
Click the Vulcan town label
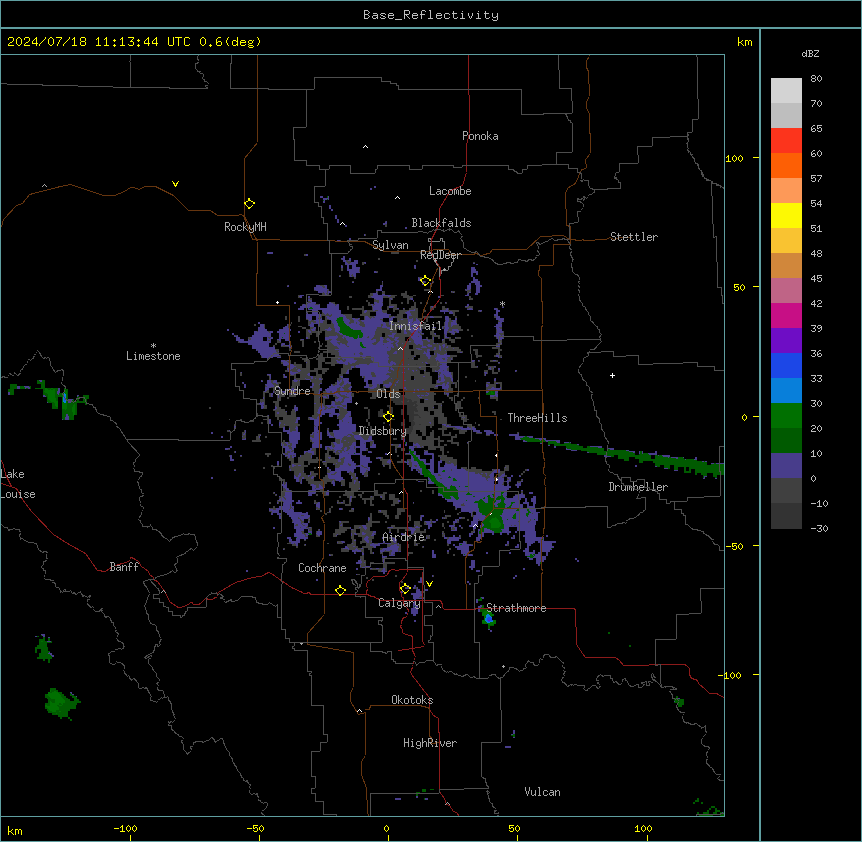point(543,792)
